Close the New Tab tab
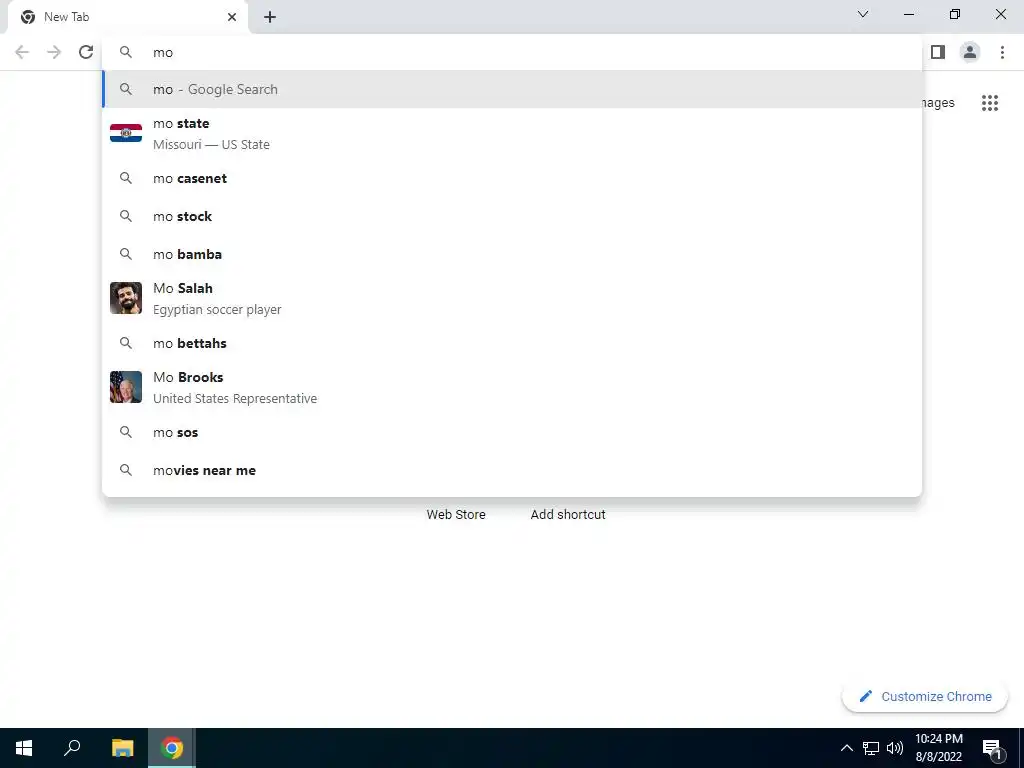The image size is (1024, 768). point(232,17)
